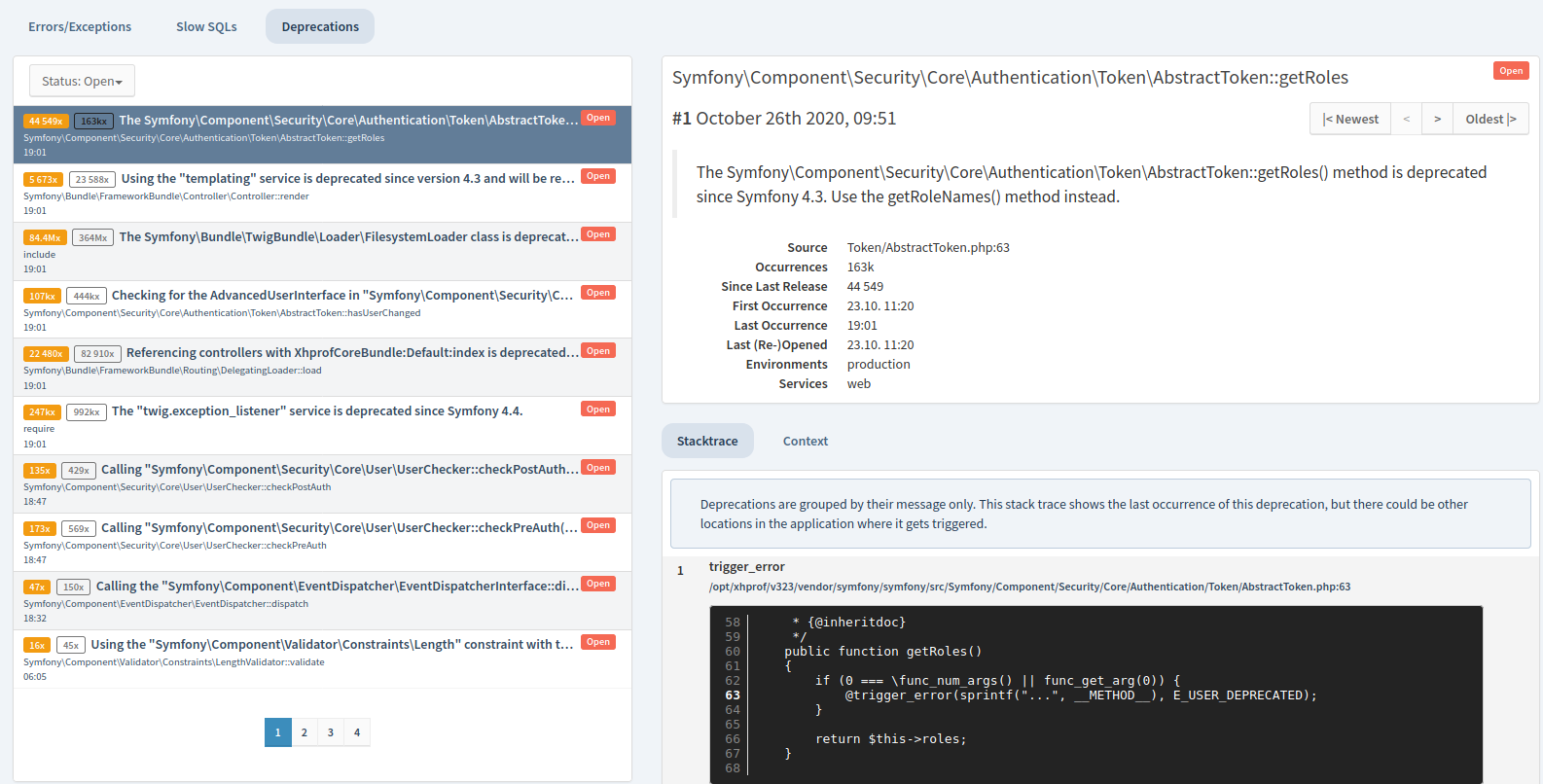Click the grouped deprecations info notice
The image size is (1543, 784).
click(1100, 514)
